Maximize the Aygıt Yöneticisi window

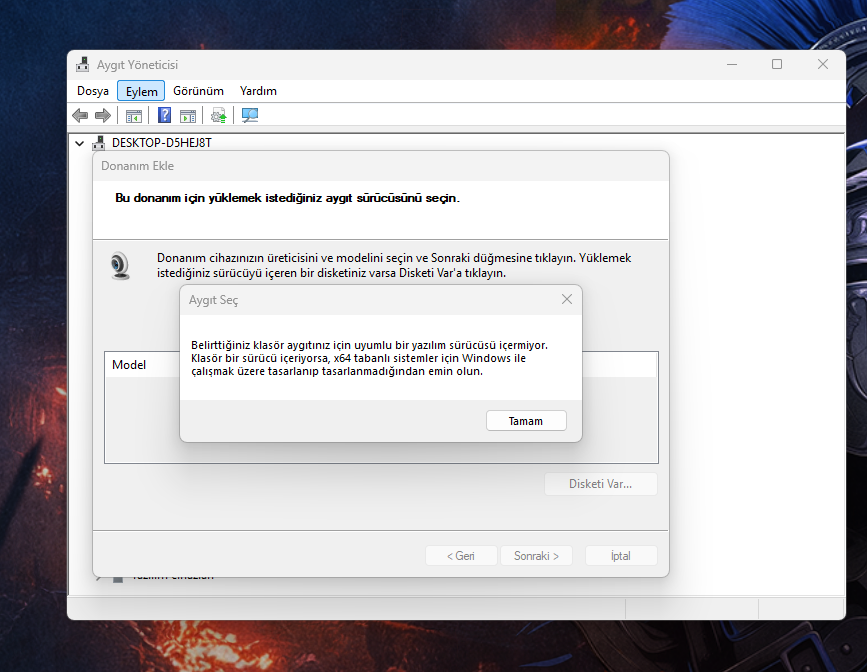click(777, 65)
